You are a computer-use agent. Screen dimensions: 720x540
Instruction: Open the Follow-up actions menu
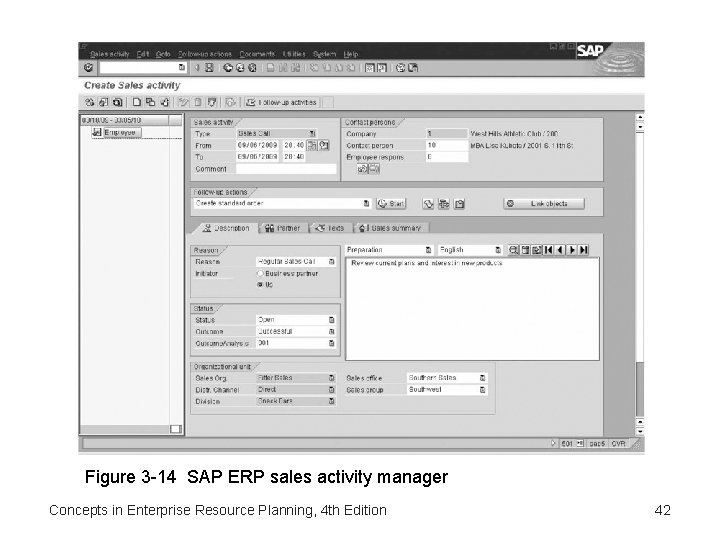(205, 54)
